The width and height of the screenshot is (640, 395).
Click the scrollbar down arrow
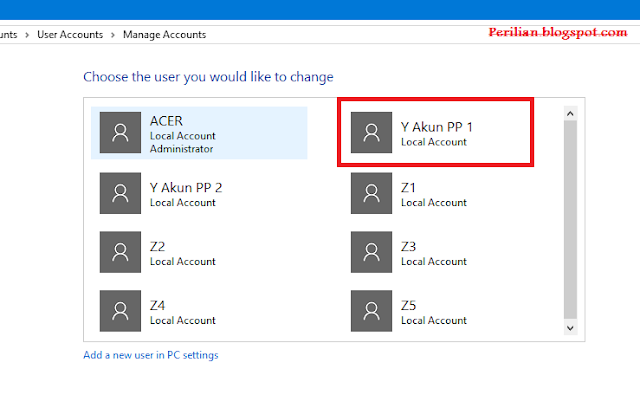click(570, 328)
